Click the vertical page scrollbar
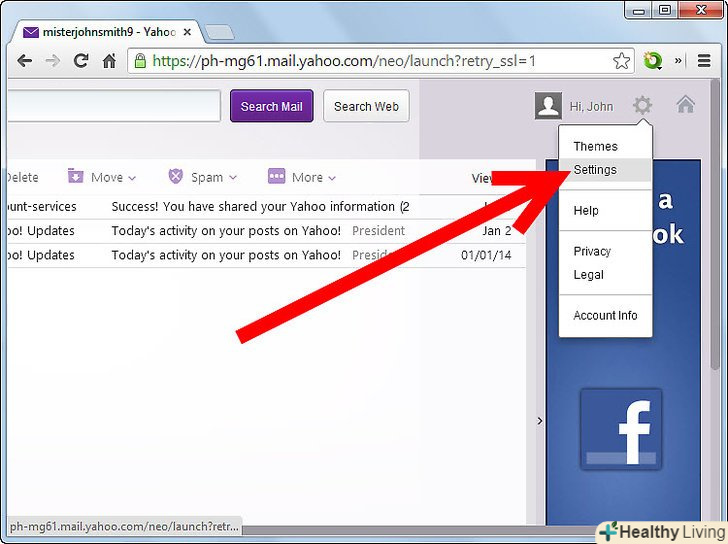728x544 pixels. point(715,224)
